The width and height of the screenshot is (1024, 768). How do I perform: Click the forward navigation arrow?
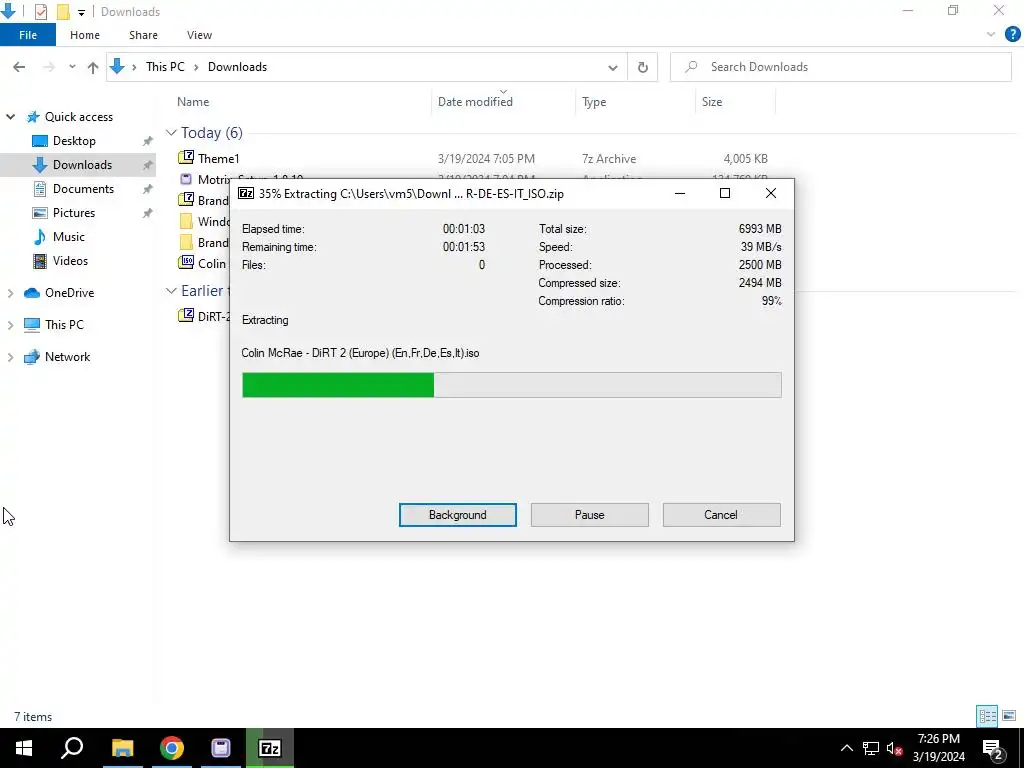(x=48, y=67)
